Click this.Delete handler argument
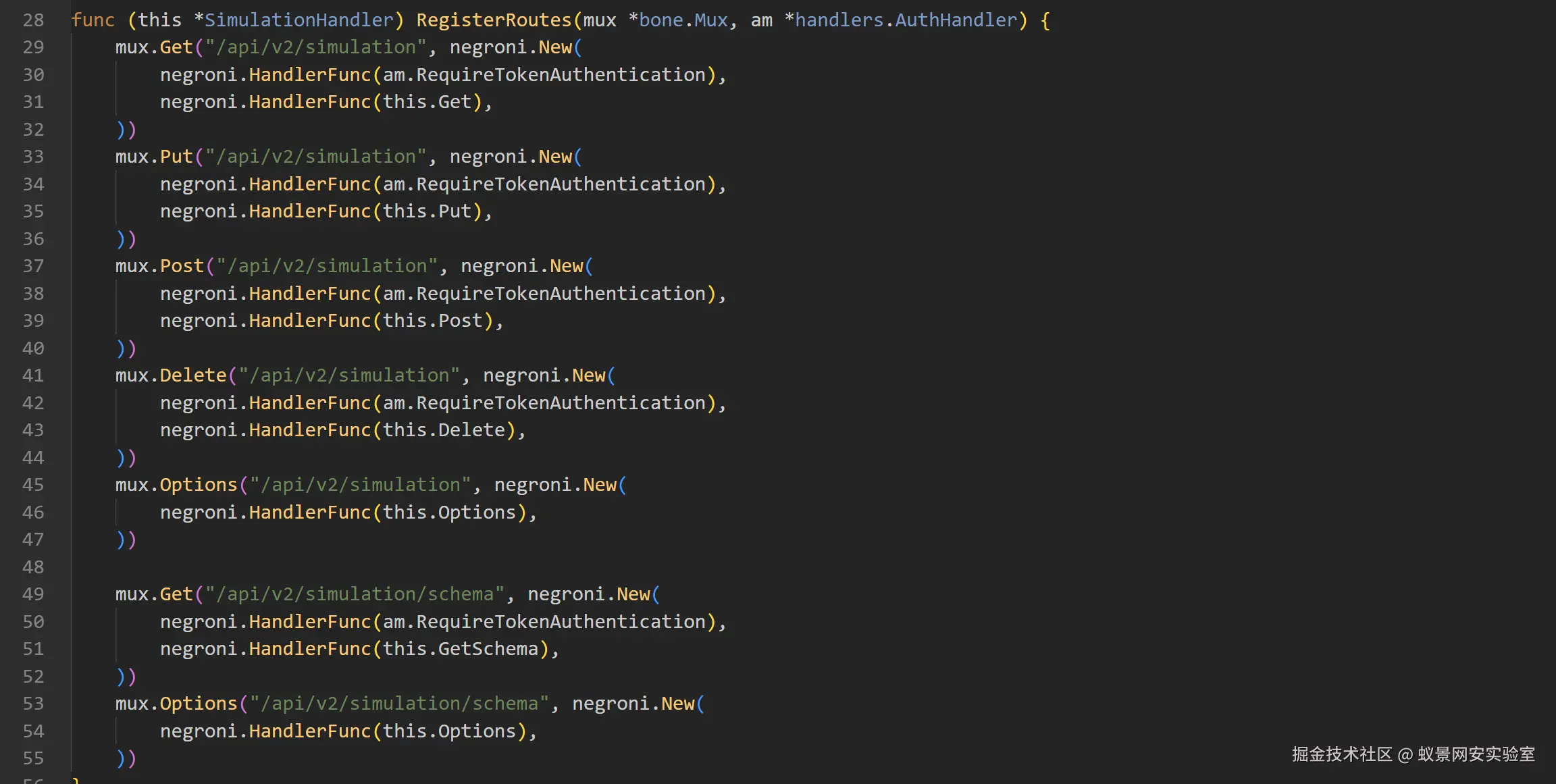 (x=444, y=430)
